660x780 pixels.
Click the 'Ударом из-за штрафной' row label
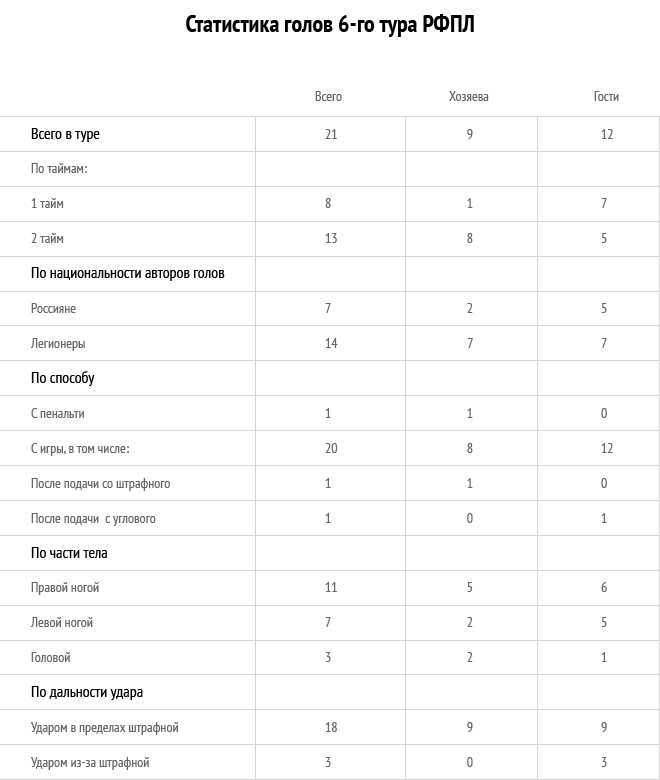click(90, 763)
